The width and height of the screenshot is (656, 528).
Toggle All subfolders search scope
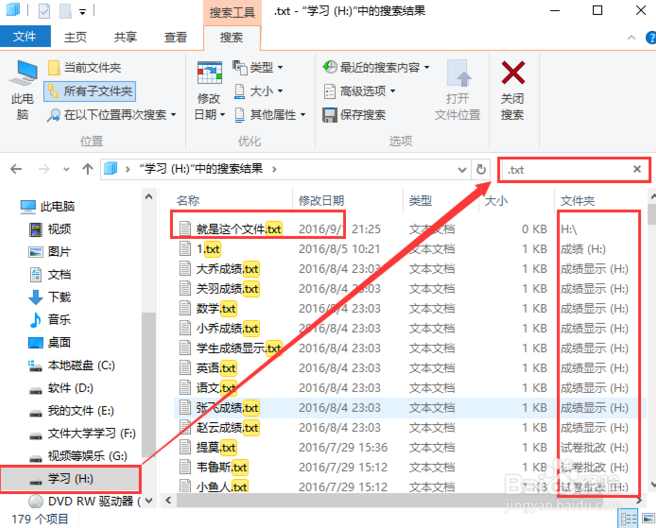click(90, 91)
